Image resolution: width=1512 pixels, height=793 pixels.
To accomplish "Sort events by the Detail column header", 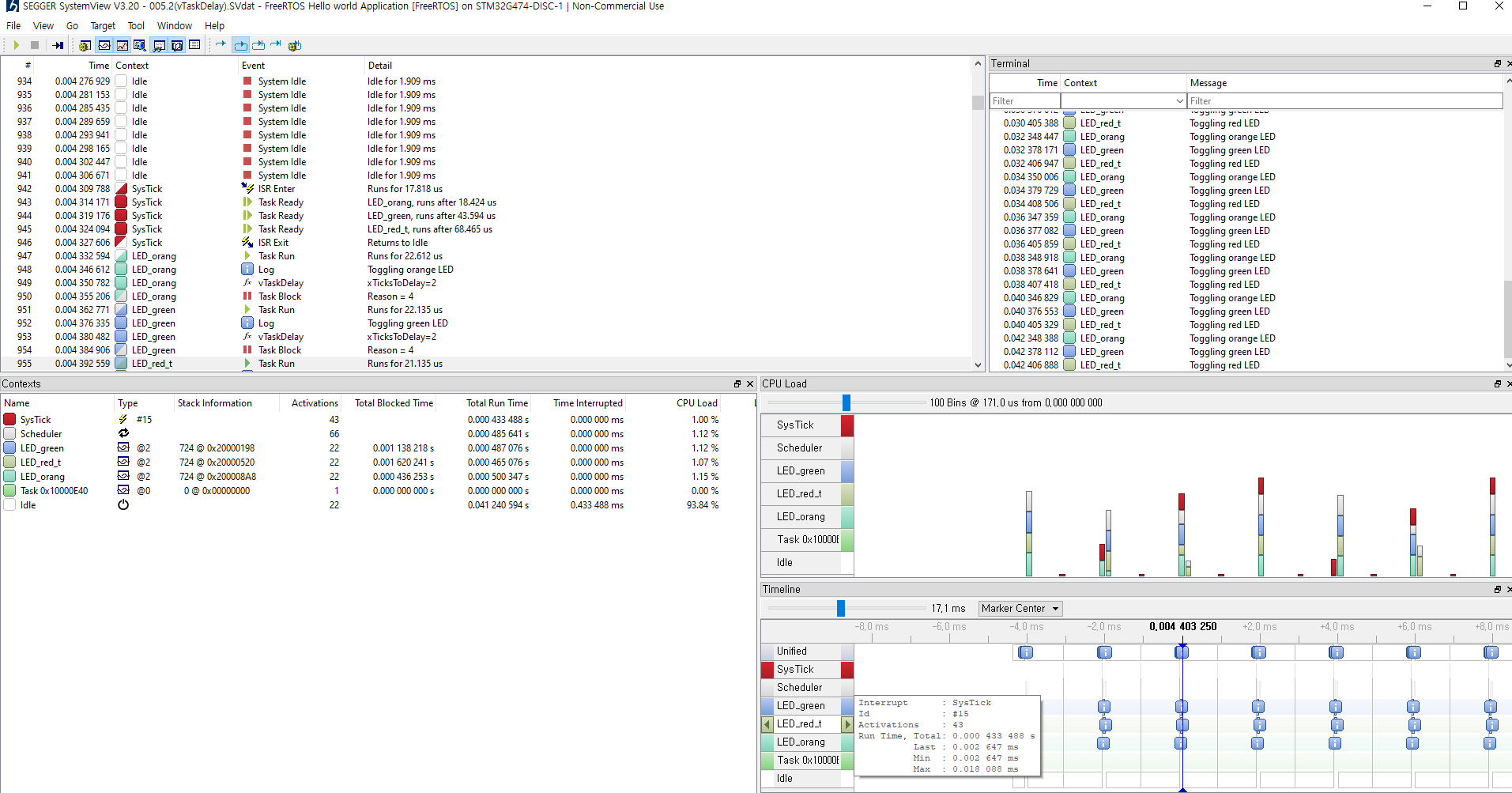I will pyautogui.click(x=380, y=66).
